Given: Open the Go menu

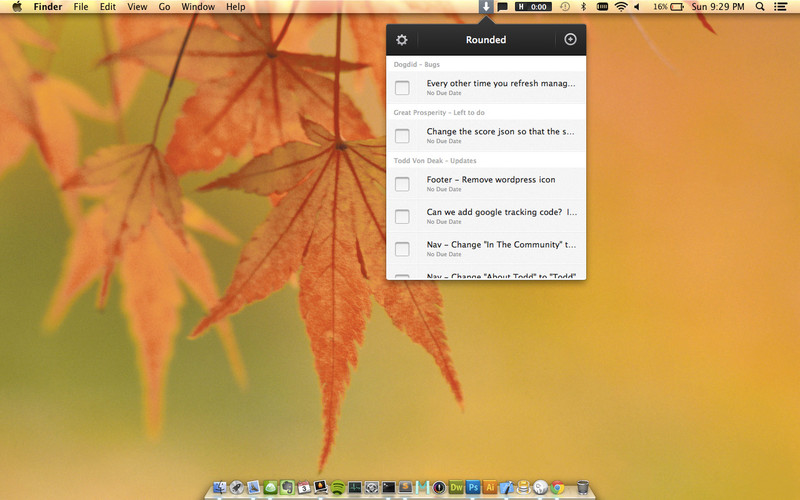Looking at the screenshot, I should (x=164, y=7).
